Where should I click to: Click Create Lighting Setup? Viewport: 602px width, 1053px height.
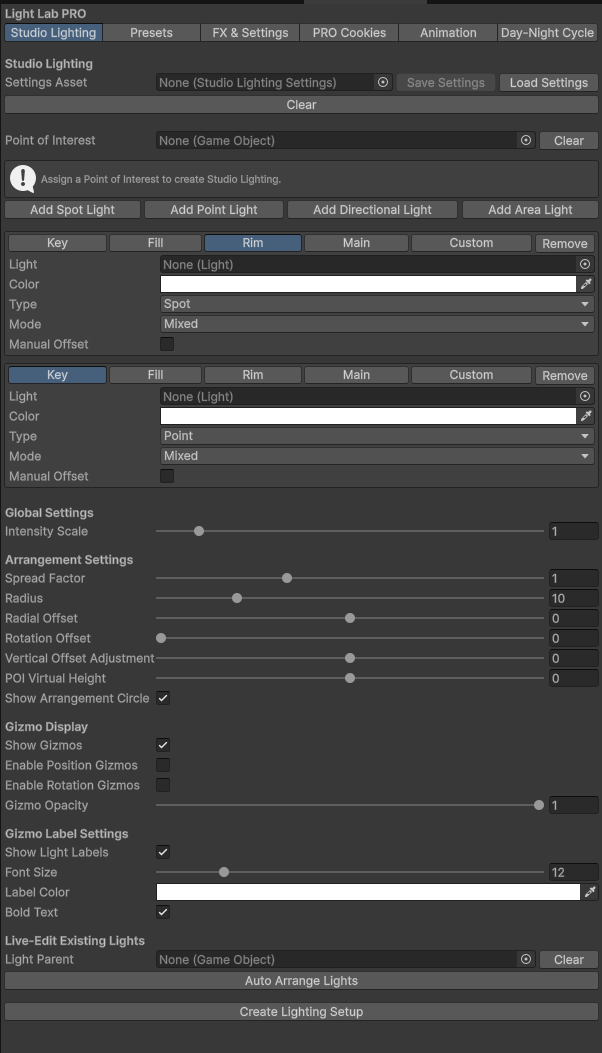tap(301, 1011)
